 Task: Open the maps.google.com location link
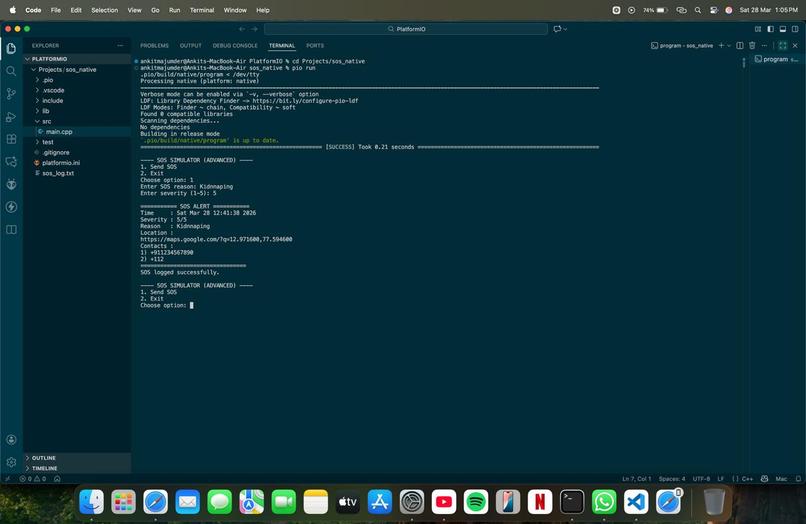click(216, 239)
